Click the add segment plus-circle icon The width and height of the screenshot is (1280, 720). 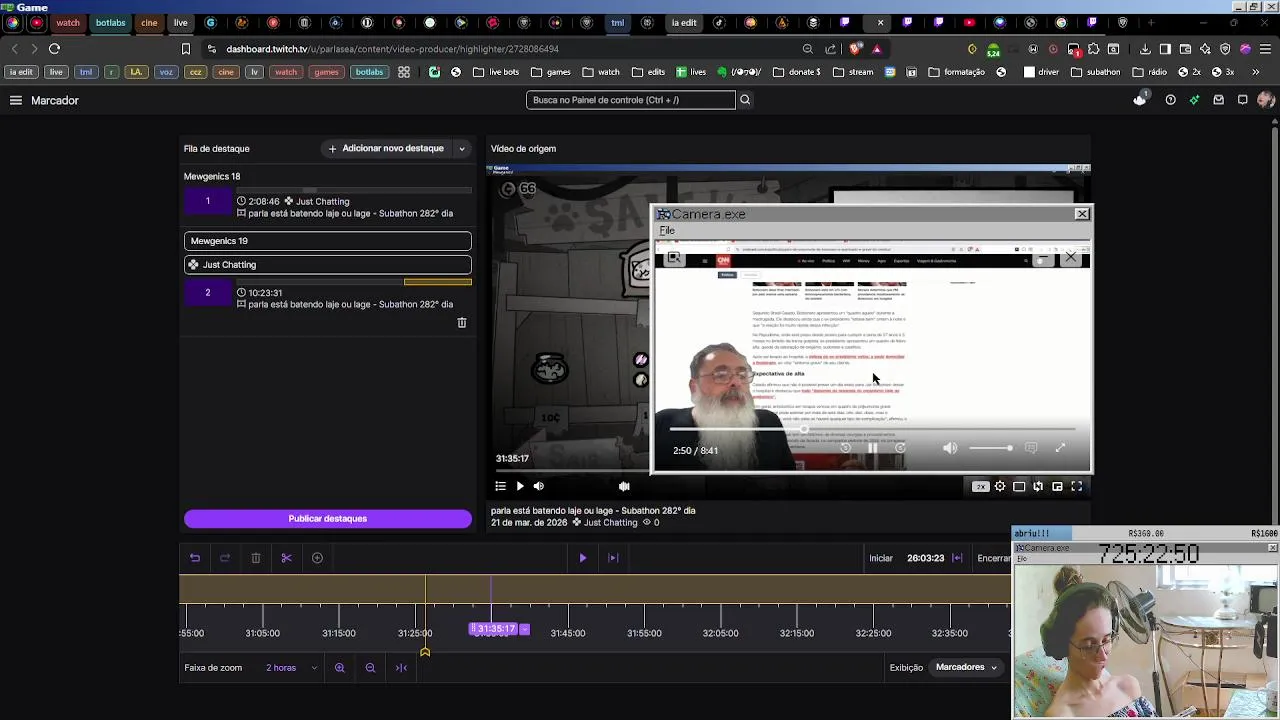317,558
